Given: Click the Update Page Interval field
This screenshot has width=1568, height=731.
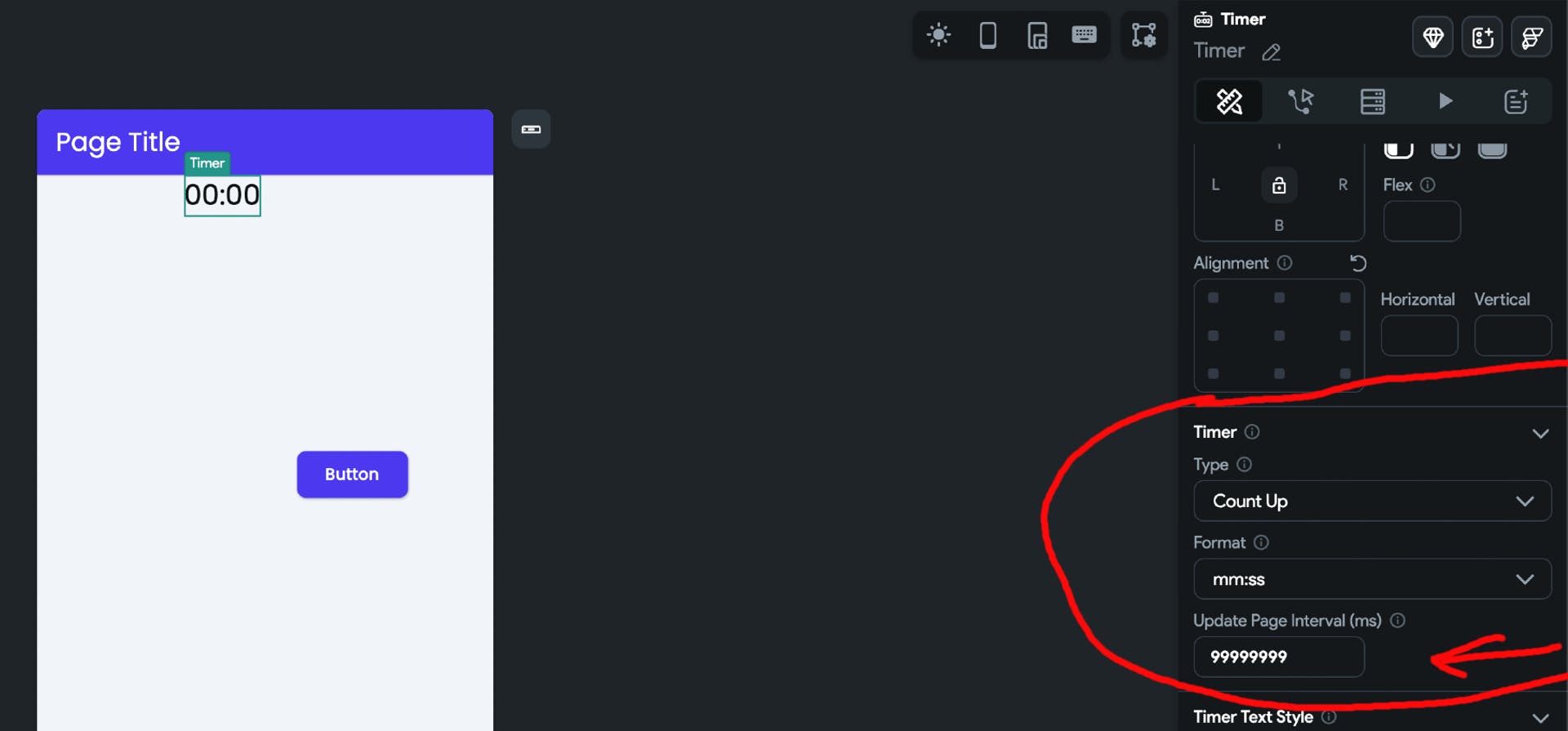Looking at the screenshot, I should click(x=1279, y=657).
